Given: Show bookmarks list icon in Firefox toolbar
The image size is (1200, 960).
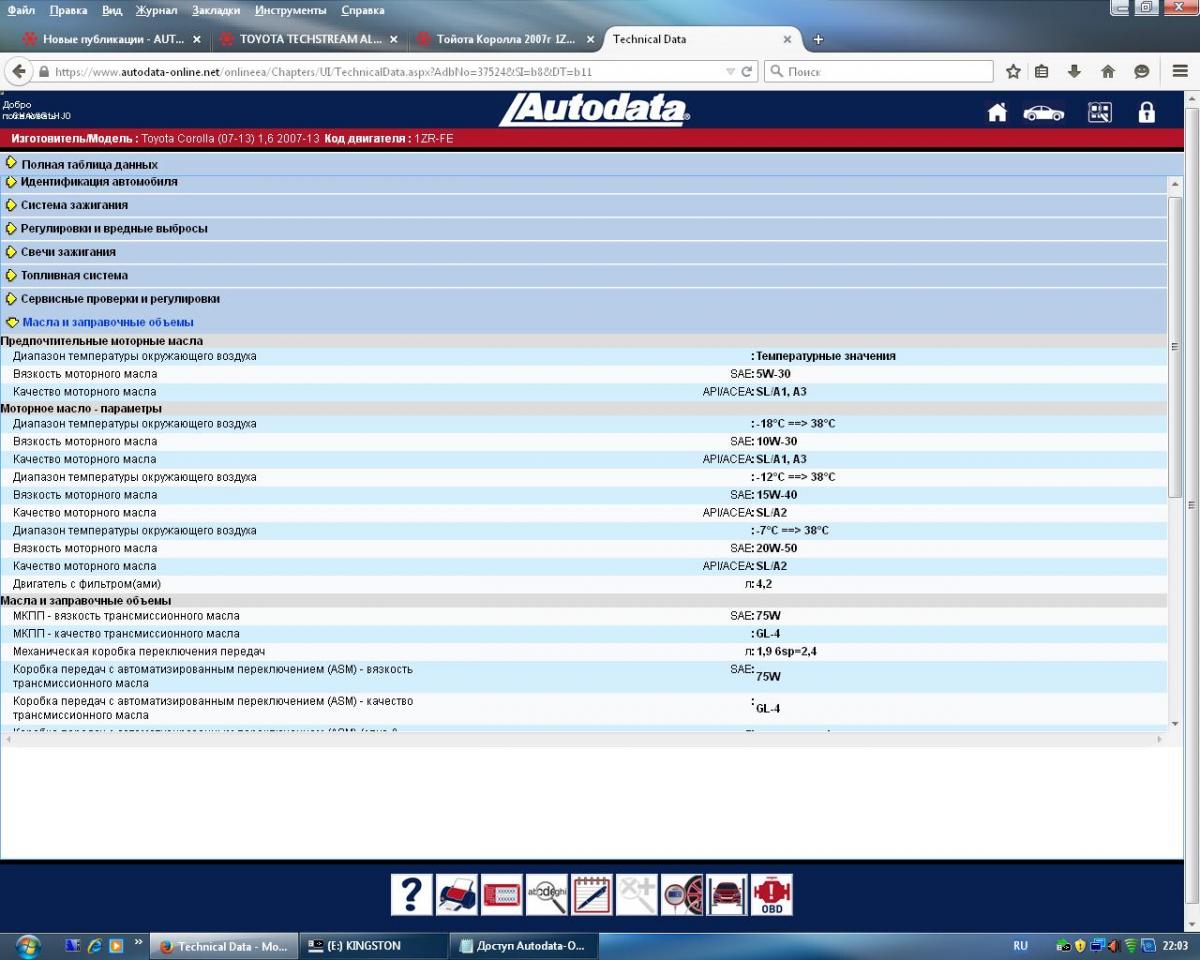Looking at the screenshot, I should pos(1041,72).
